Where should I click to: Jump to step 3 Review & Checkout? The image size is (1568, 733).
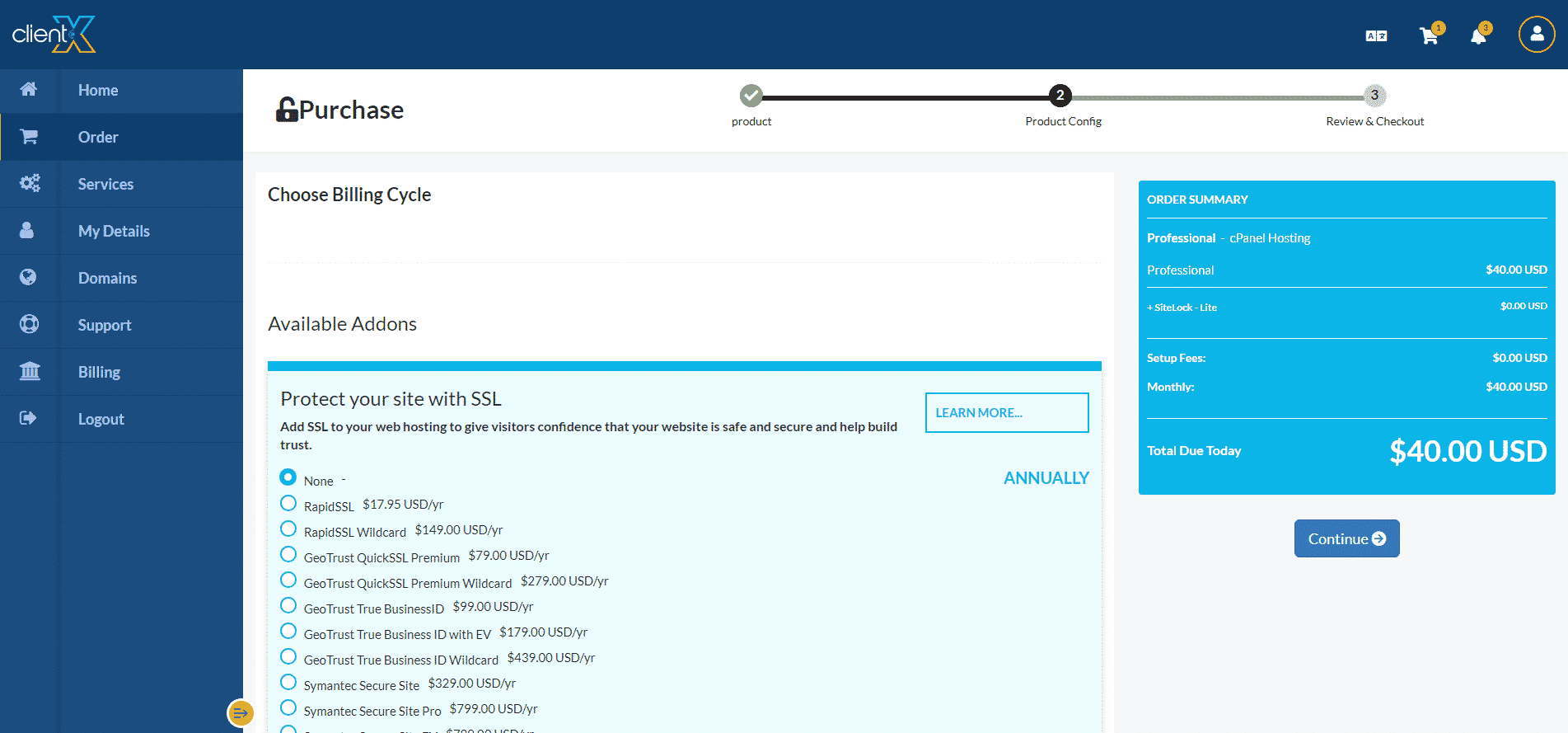[x=1374, y=96]
